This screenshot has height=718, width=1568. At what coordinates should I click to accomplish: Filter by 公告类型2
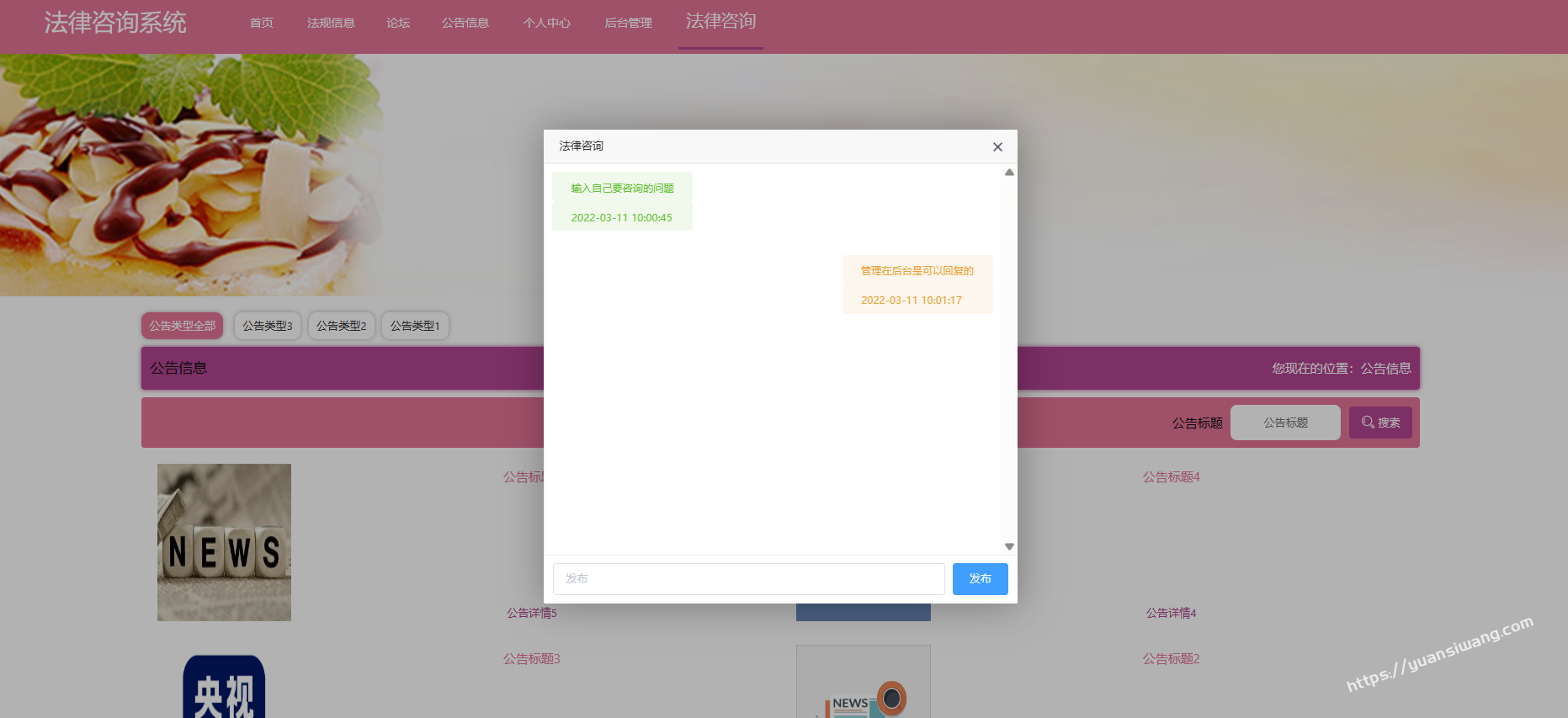341,326
